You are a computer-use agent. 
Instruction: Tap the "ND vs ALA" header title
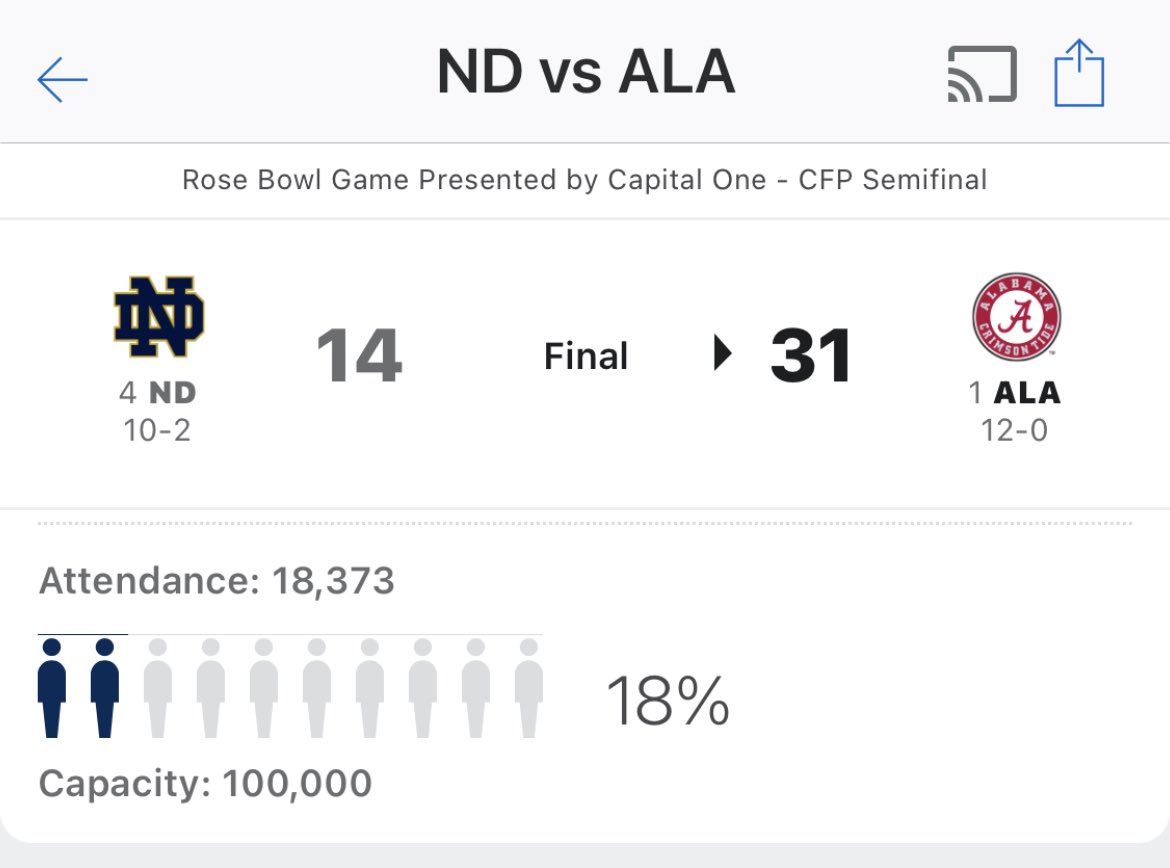click(585, 73)
